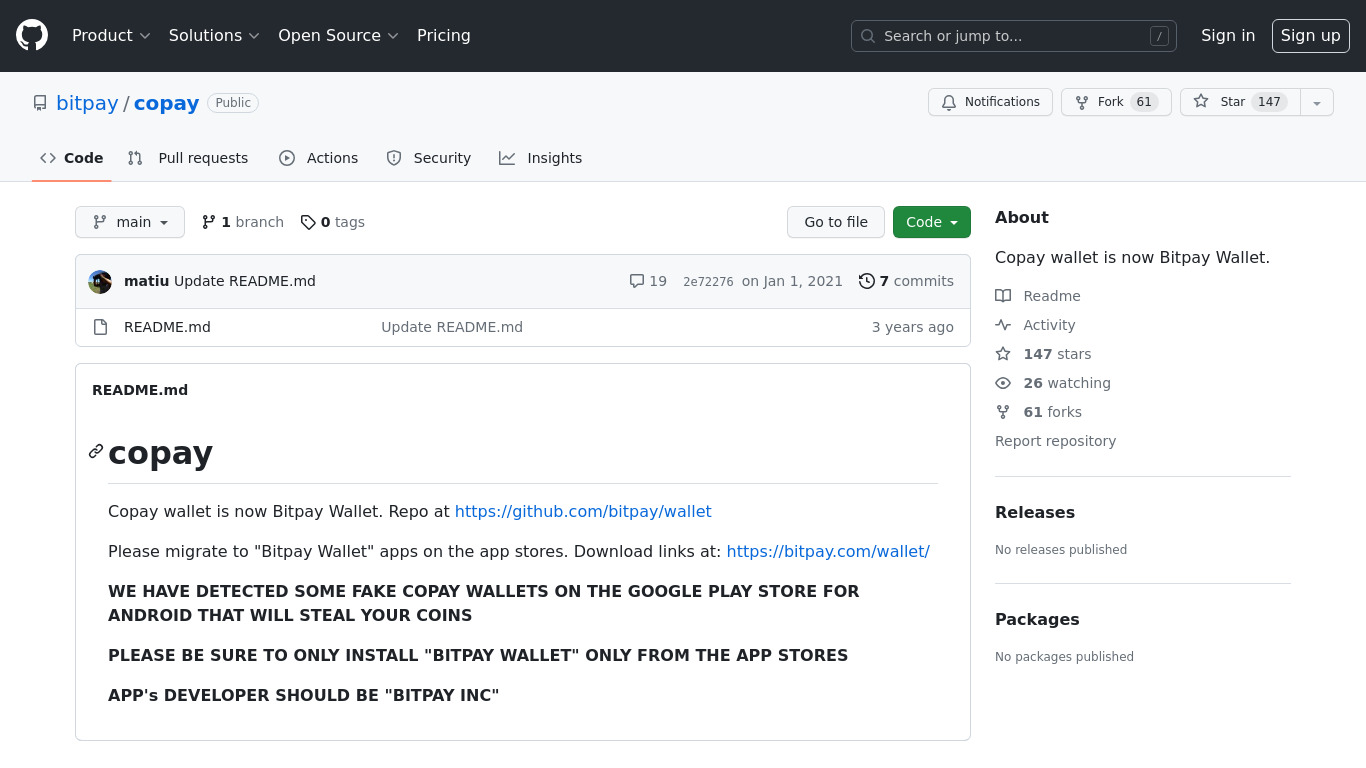Click the anchor link icon beside copay heading
The width and height of the screenshot is (1366, 768).
point(96,451)
